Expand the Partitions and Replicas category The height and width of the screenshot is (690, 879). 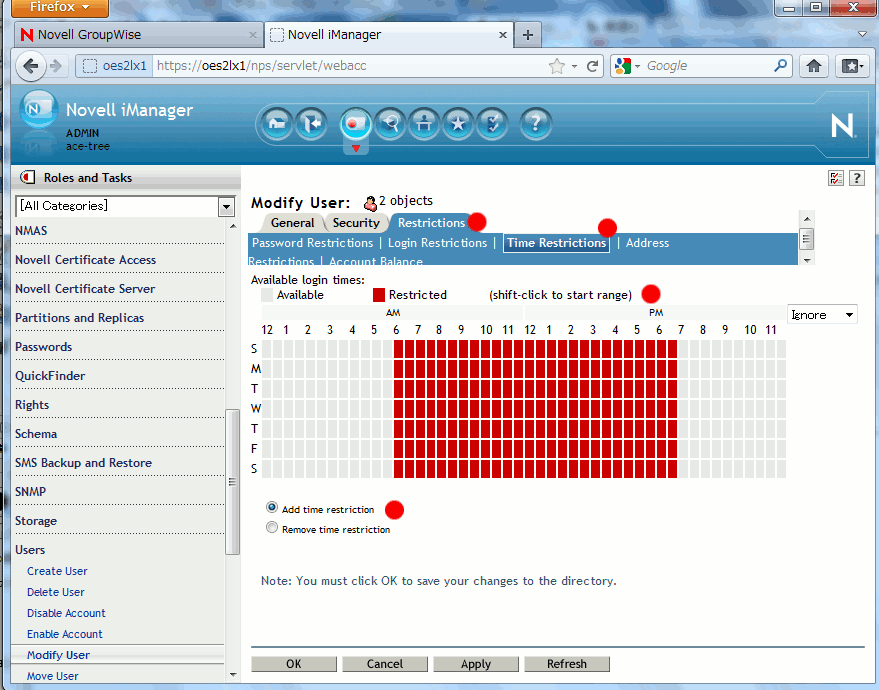(80, 318)
